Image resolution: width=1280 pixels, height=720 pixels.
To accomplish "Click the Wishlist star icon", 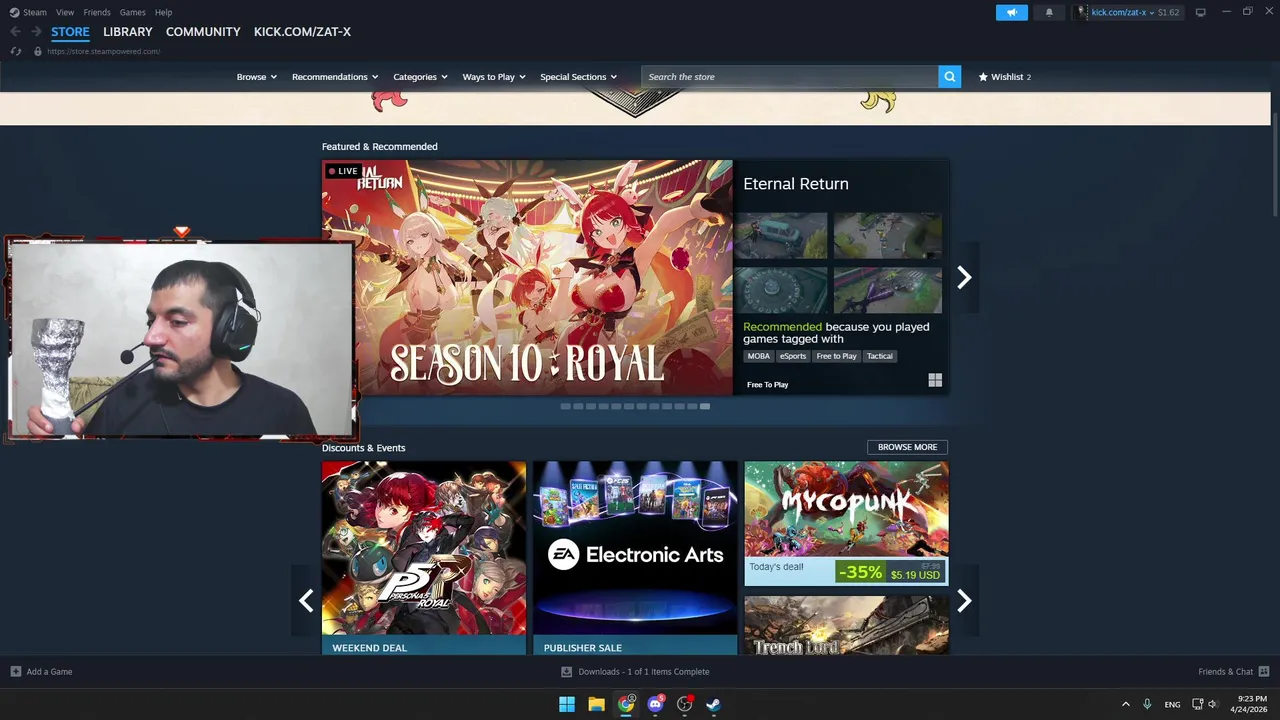I will click(x=983, y=77).
